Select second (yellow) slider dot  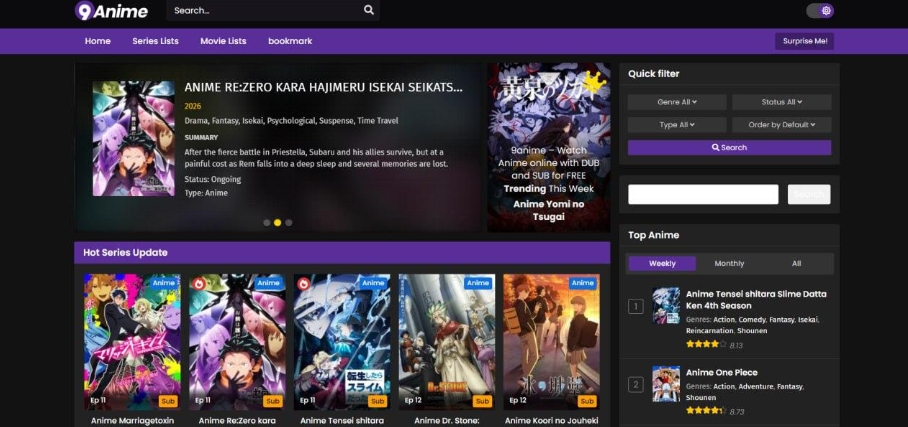277,222
